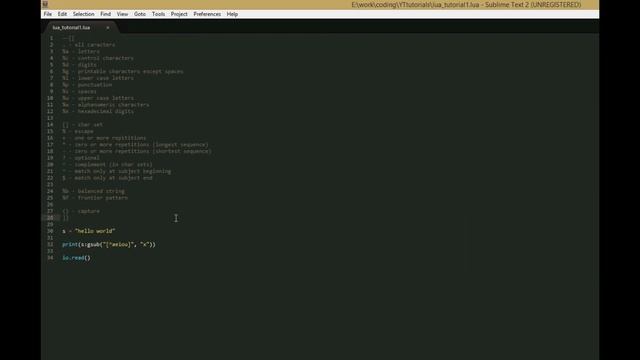Viewport: 640px width, 360px height.
Task: Click the '%f - frontier pattern' line
Action: 95,198
